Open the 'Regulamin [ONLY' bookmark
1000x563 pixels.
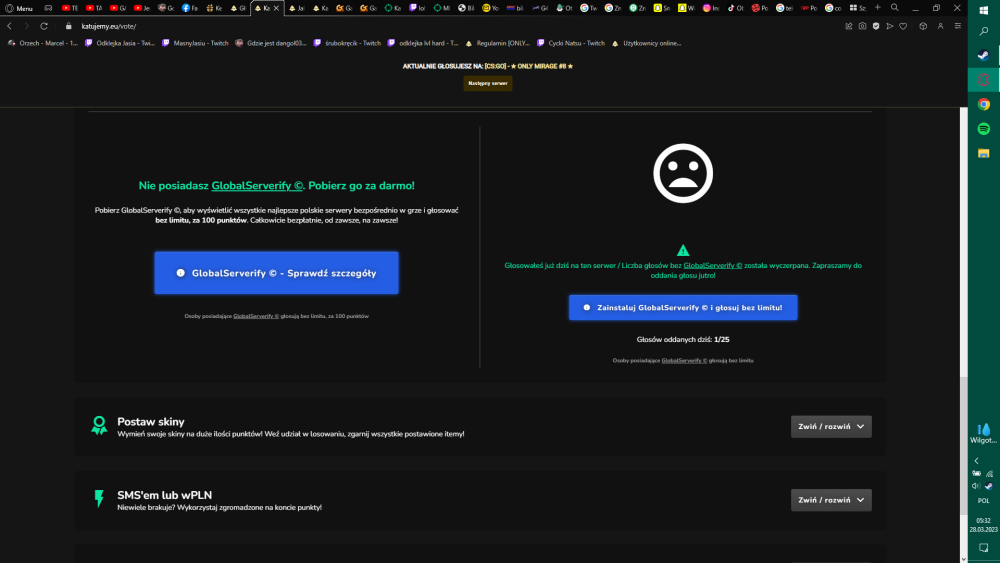[x=497, y=43]
